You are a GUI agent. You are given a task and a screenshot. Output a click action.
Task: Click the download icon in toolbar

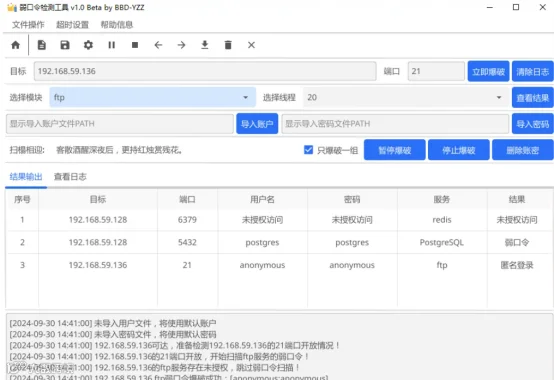click(x=205, y=45)
